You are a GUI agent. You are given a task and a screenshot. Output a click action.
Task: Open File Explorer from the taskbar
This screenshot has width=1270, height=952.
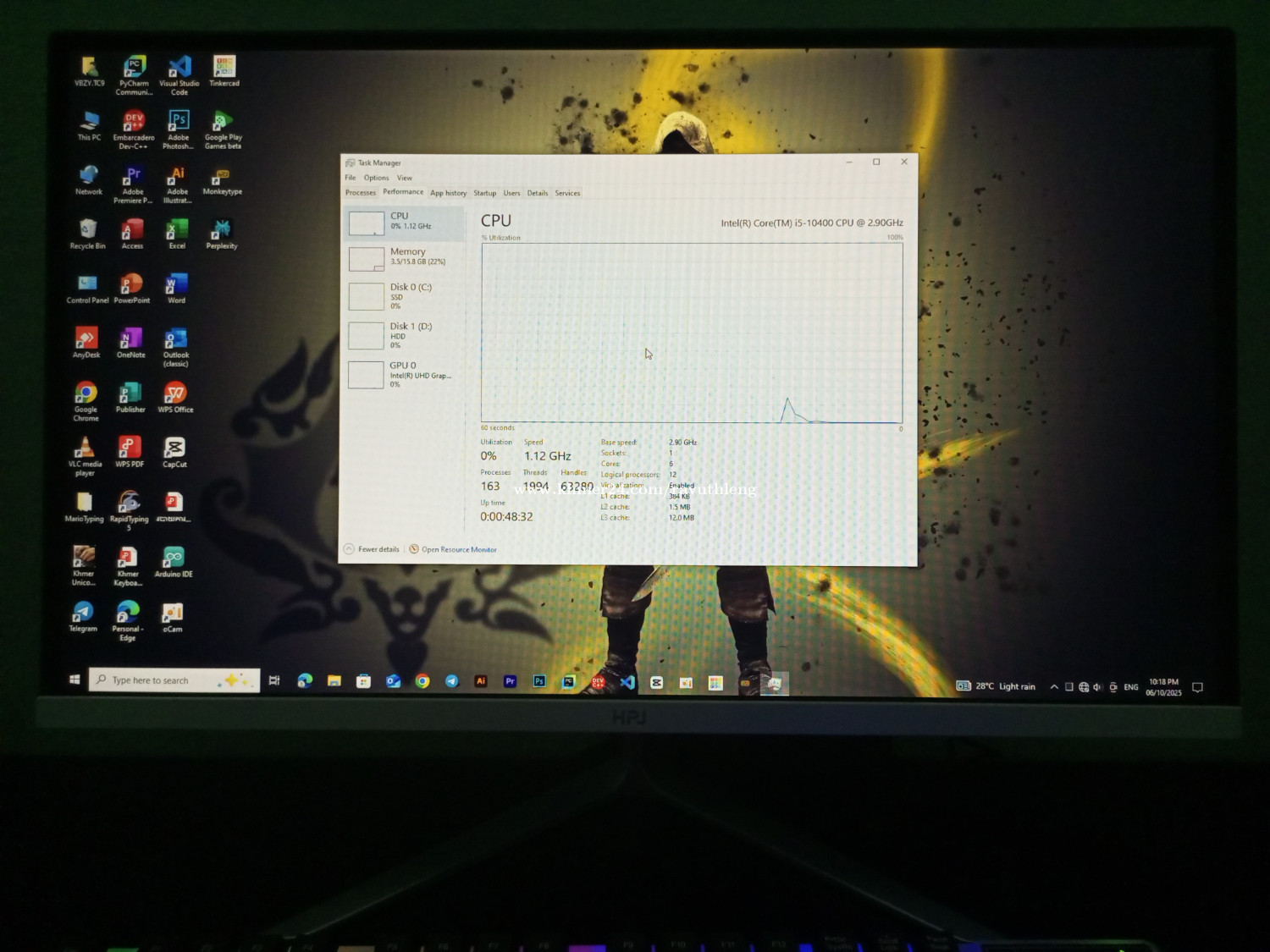(334, 680)
